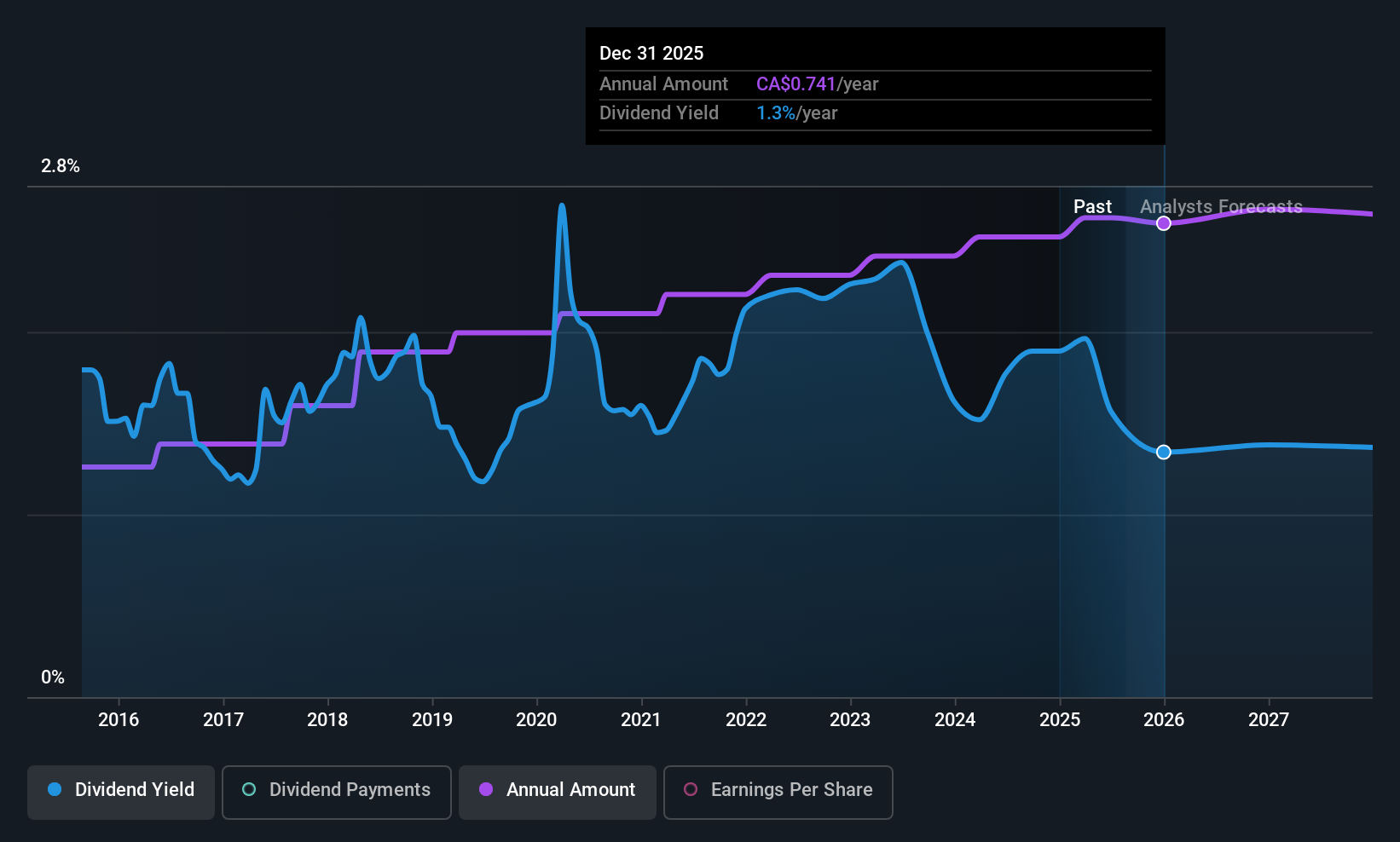Click the teal circle in Dividend Payments button

(x=248, y=790)
